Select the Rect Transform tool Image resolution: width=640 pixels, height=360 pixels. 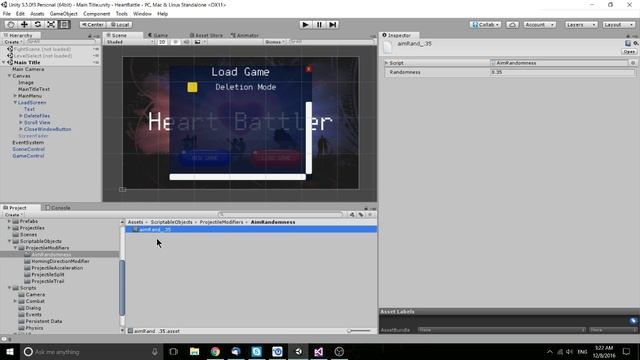64,24
